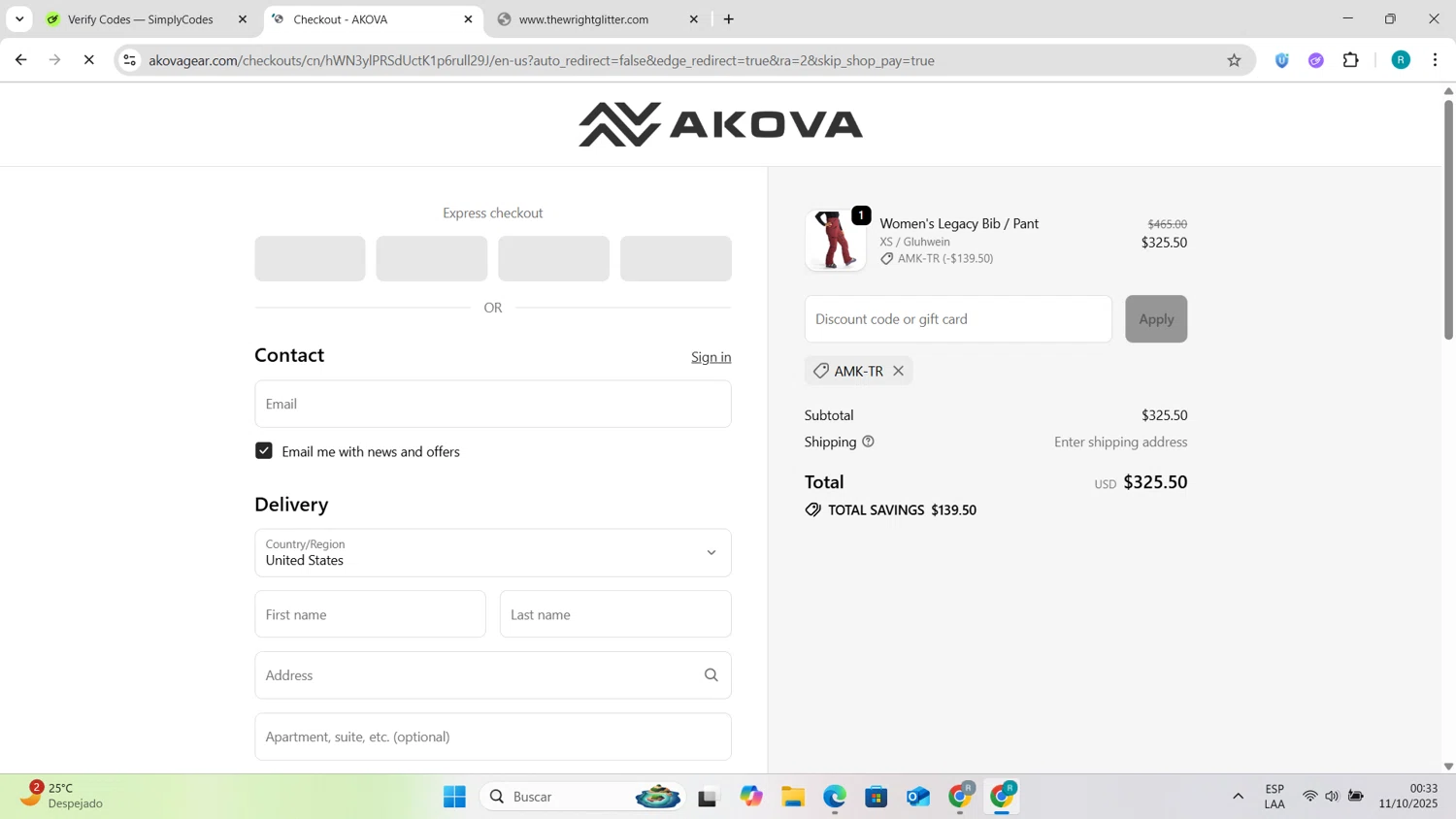Open tab search dropdown arrow

tap(19, 19)
